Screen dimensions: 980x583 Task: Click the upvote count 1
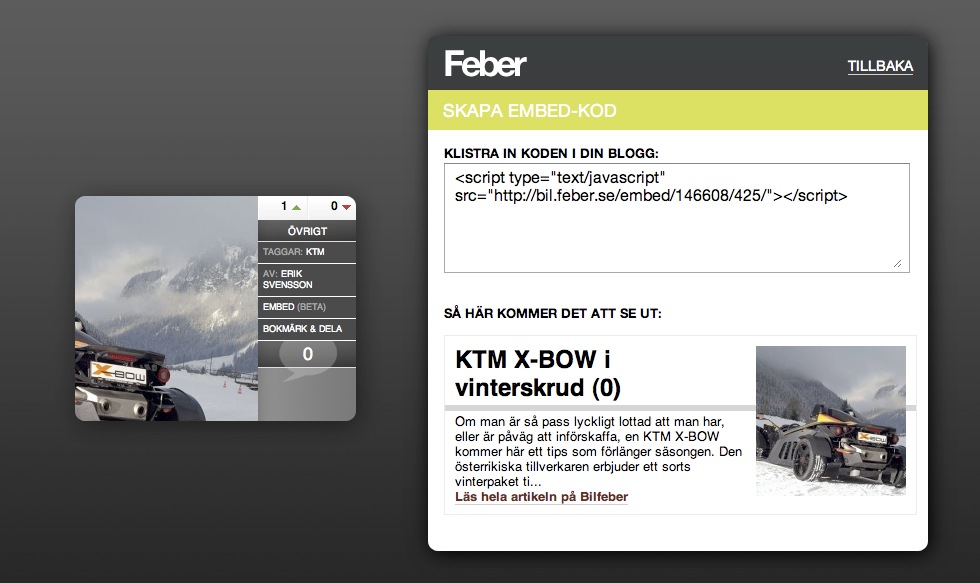[284, 206]
